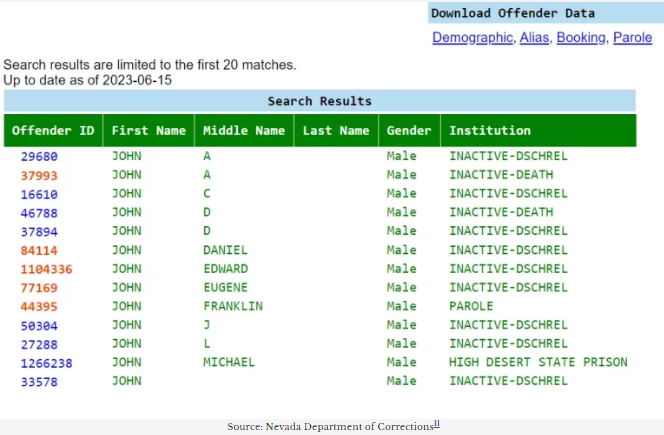This screenshot has width=664, height=435.
Task: Click offender ID 1104336
Action: (x=44, y=269)
